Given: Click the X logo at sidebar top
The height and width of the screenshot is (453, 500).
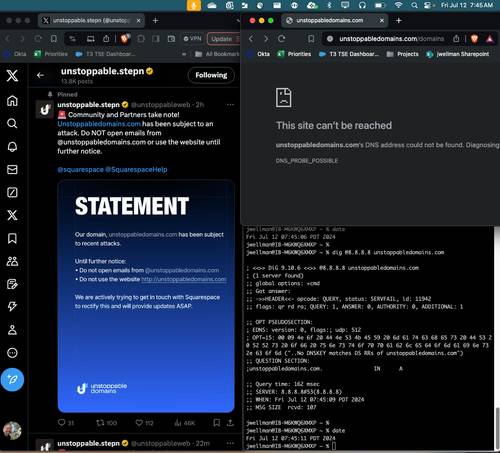Looking at the screenshot, I should [12, 75].
